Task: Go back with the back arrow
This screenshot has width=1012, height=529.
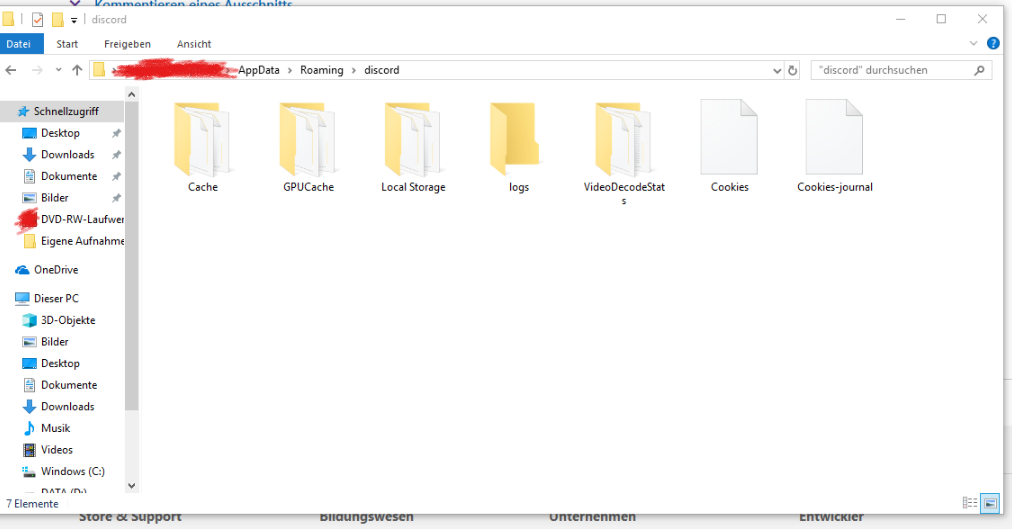Action: [11, 70]
